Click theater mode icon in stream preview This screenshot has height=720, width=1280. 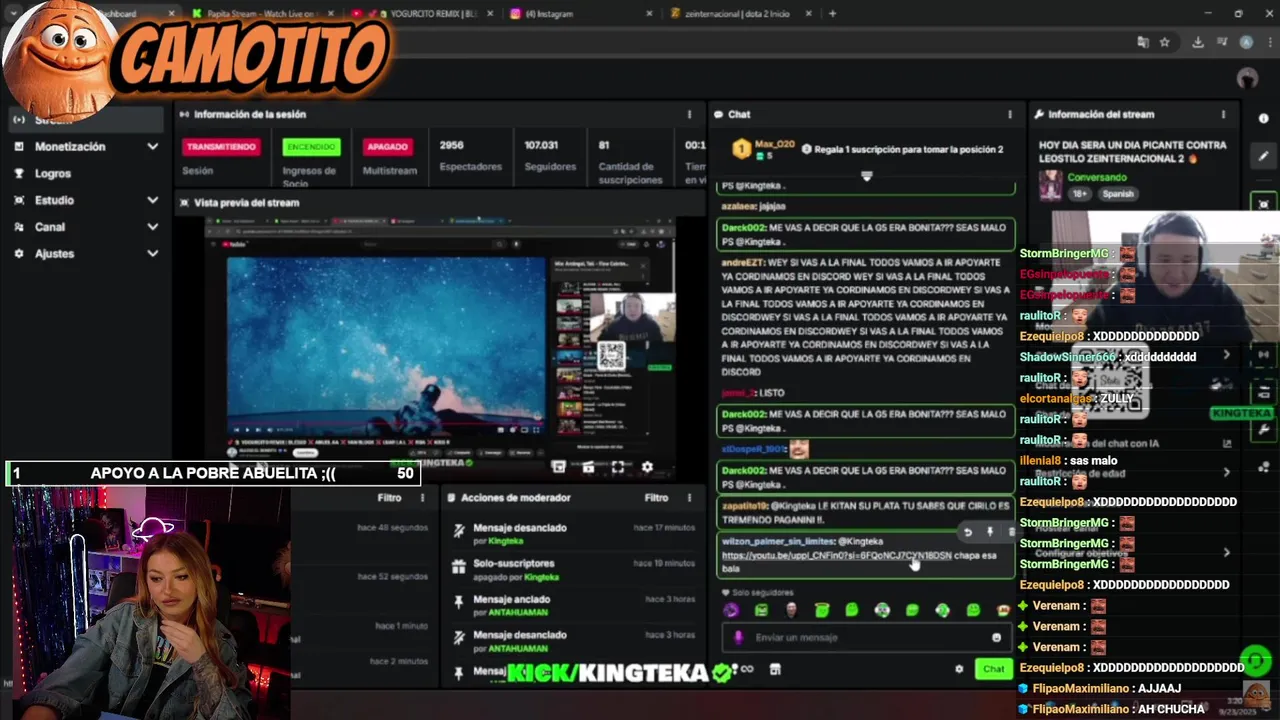pos(588,467)
